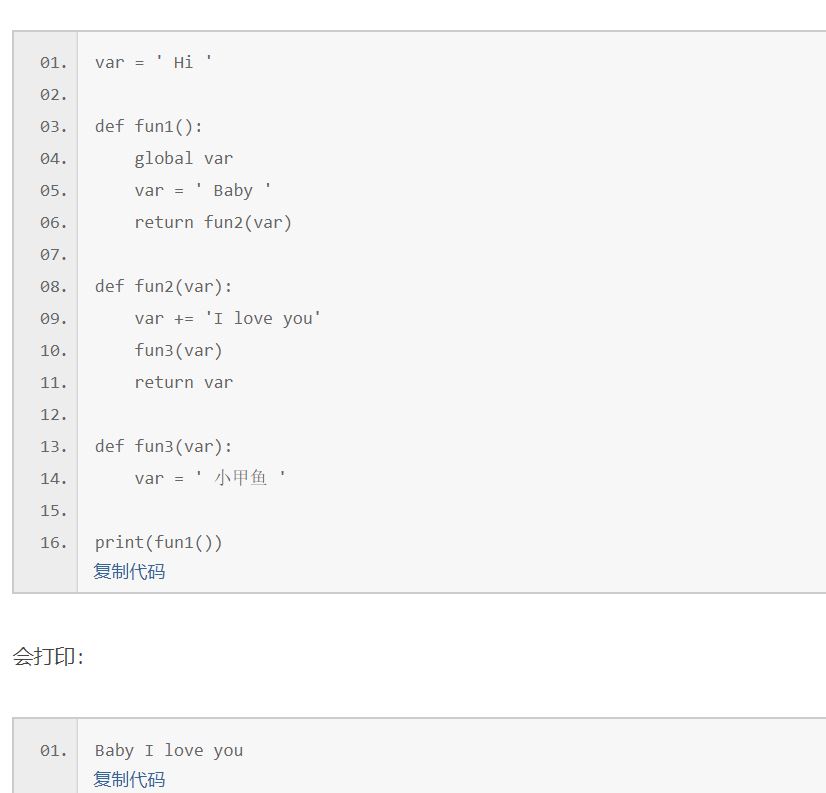Click line number 01 of the first code block
826x793 pixels.
click(x=53, y=63)
